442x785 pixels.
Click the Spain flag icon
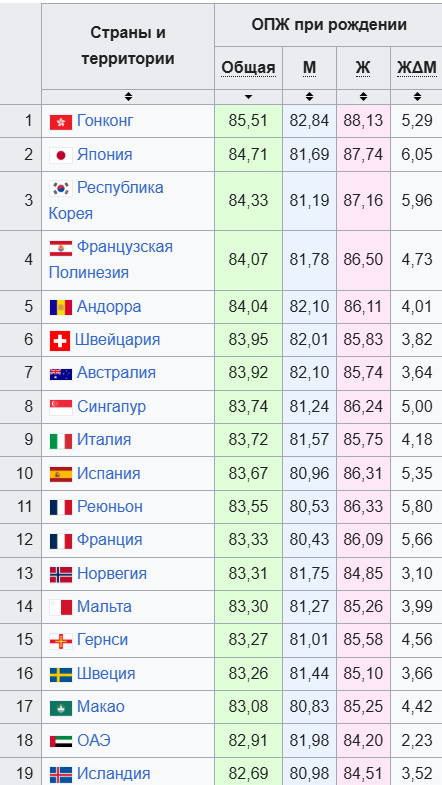61,474
